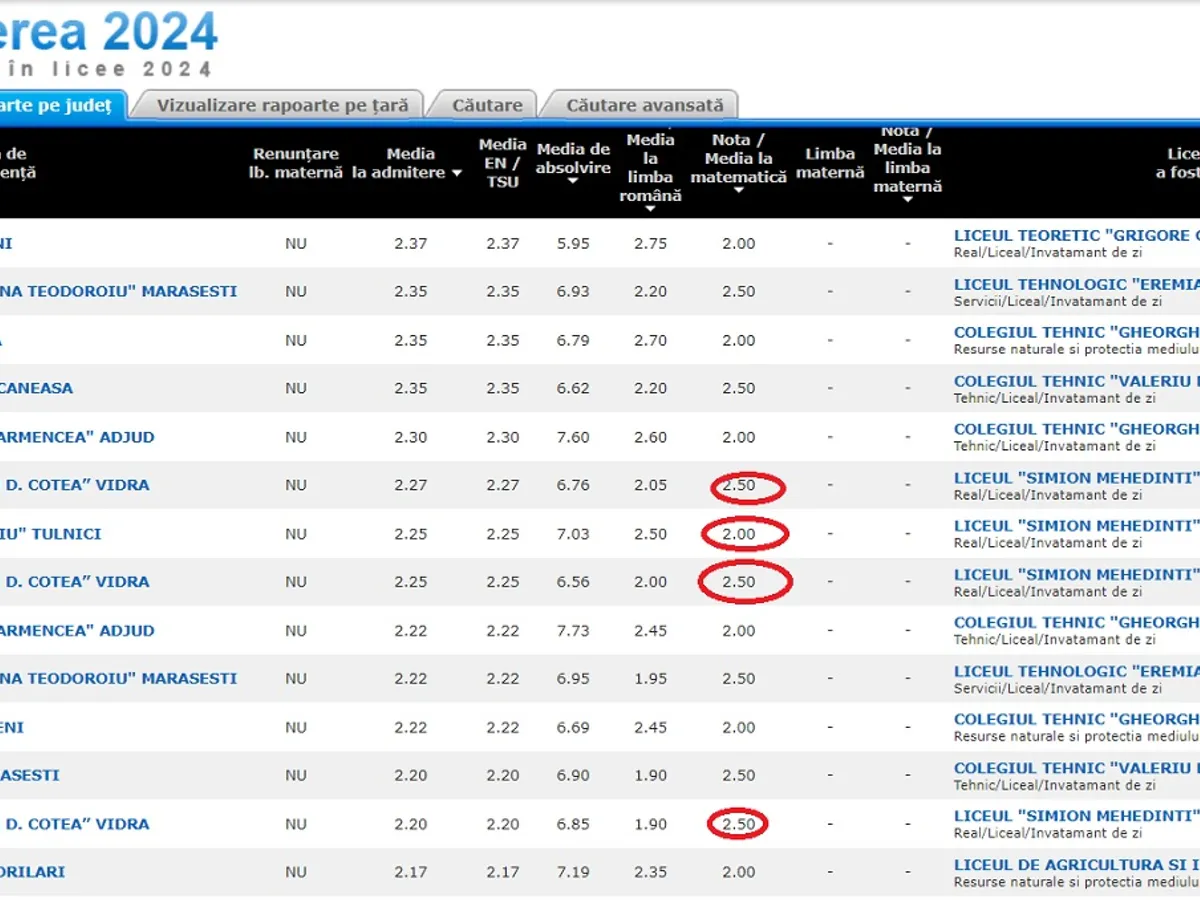
Task: Switch to the Căutare tab
Action: tap(487, 105)
